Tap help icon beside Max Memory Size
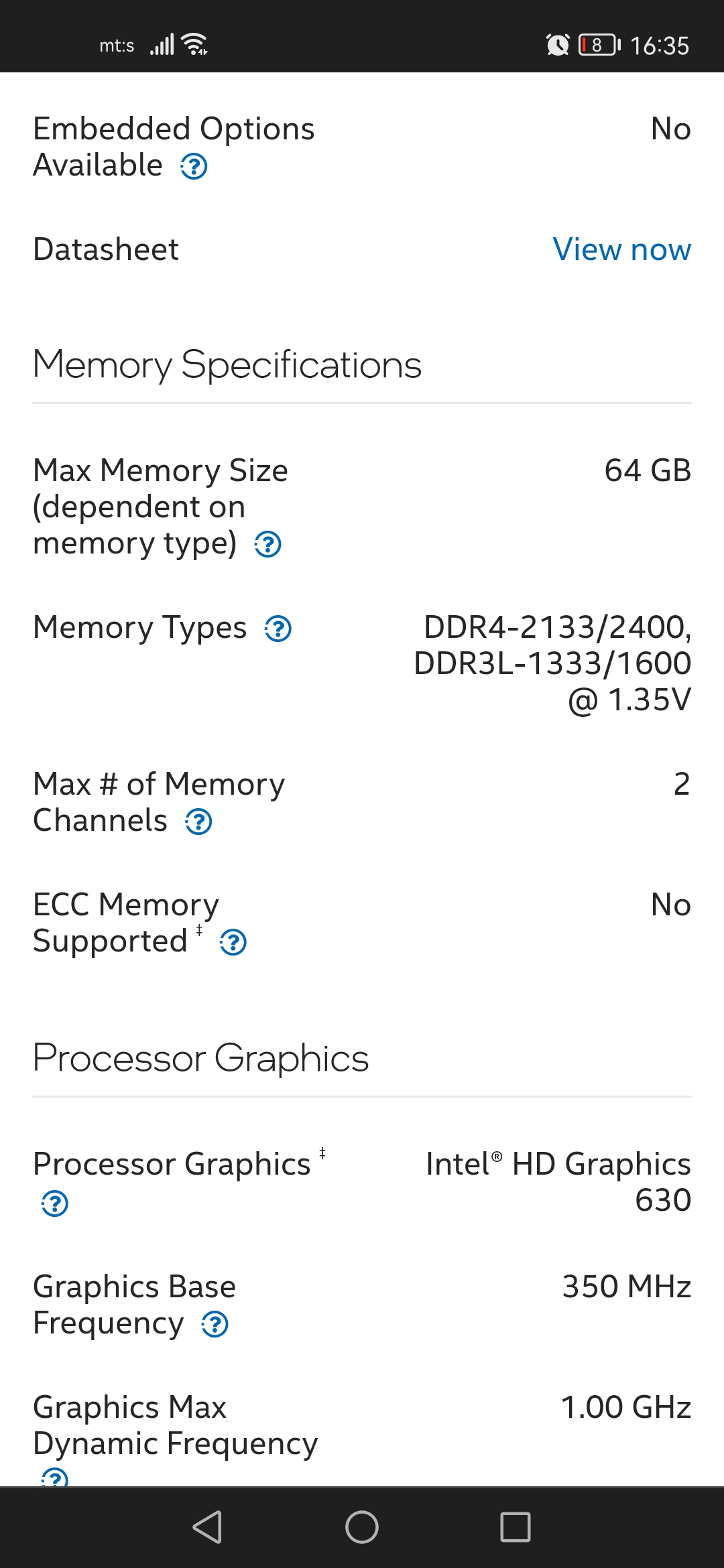 [x=267, y=544]
